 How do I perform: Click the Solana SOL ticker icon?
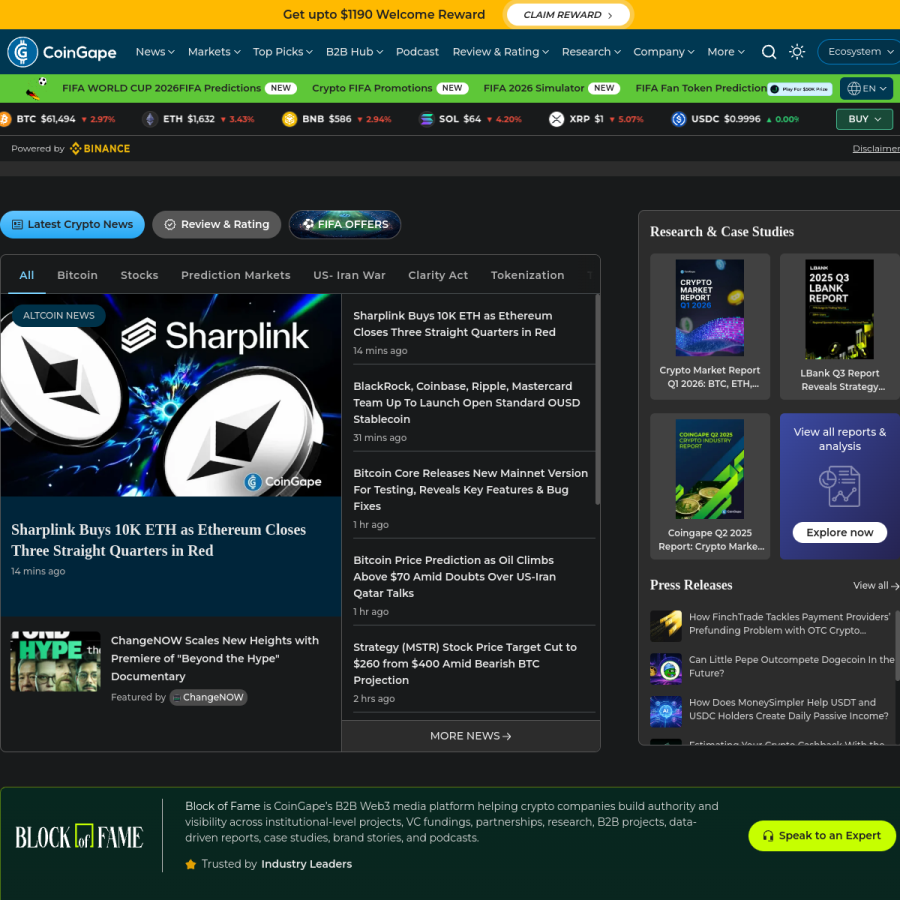426,119
